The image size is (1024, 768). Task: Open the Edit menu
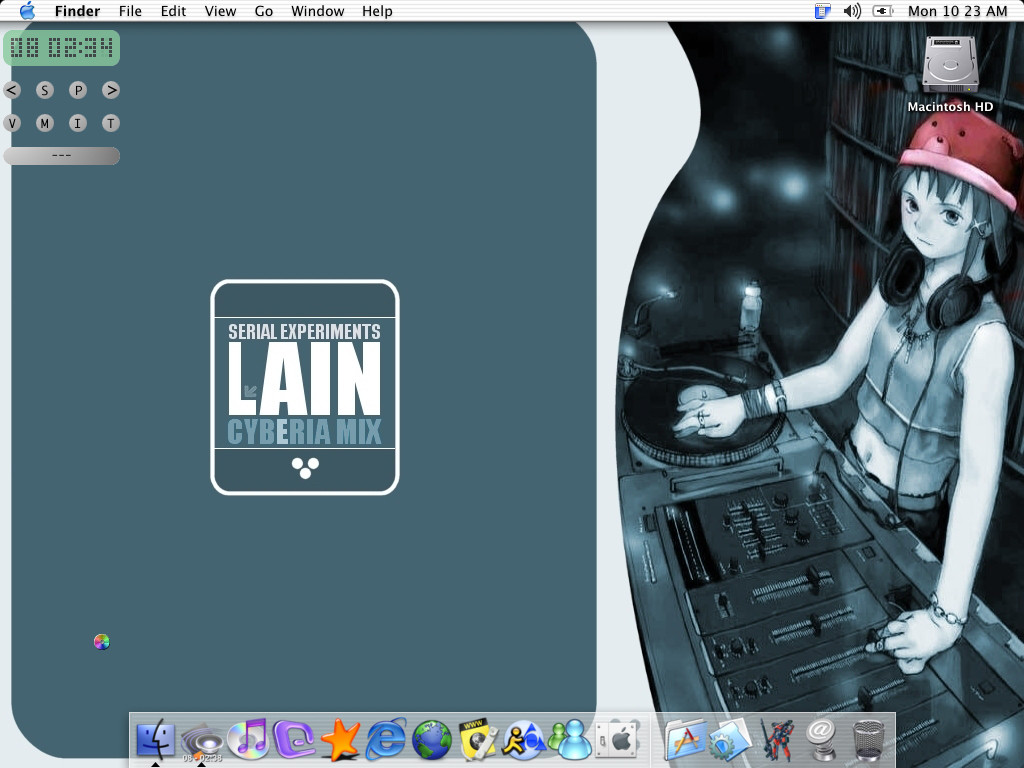173,11
